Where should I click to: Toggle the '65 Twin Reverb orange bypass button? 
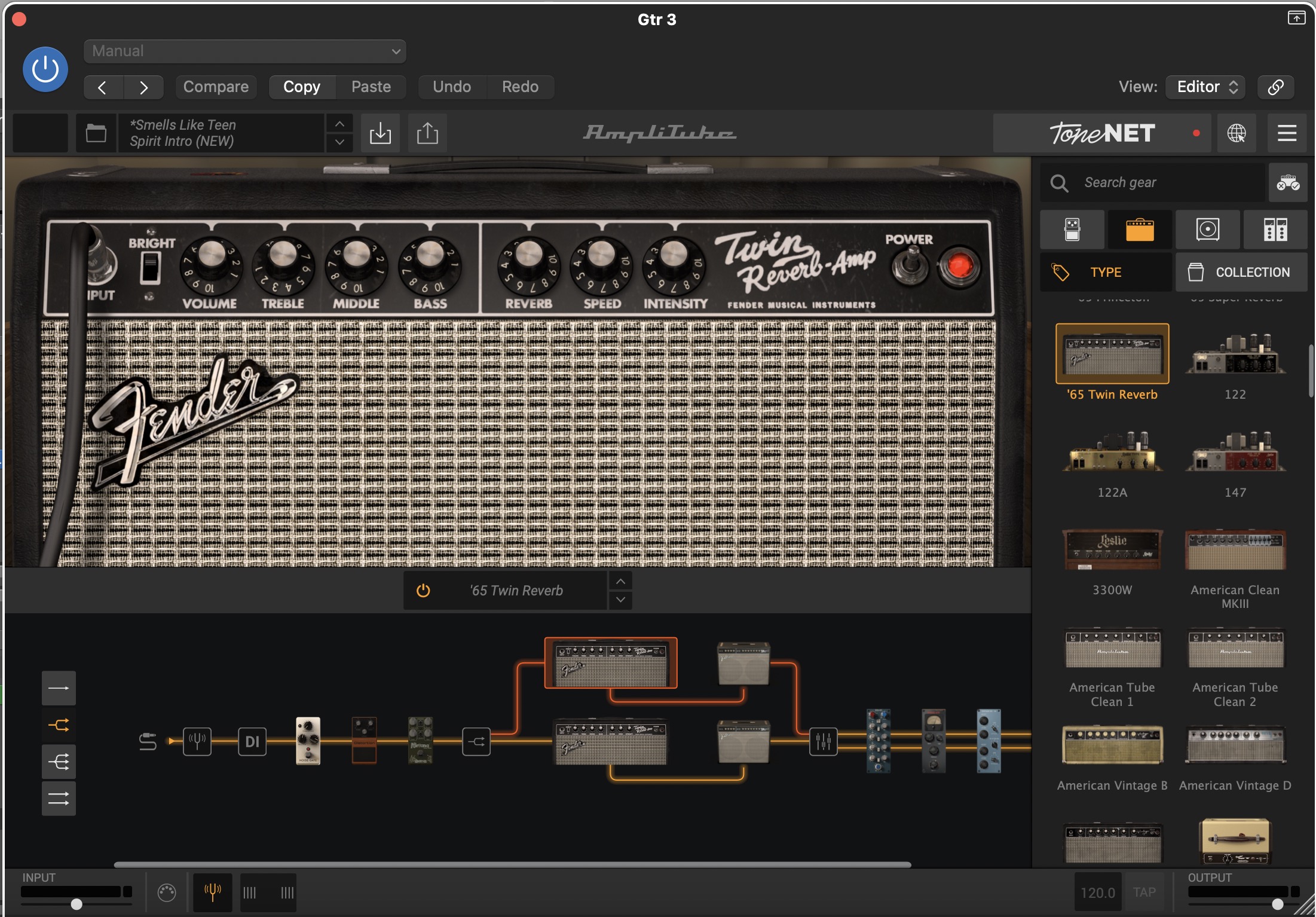click(x=423, y=591)
